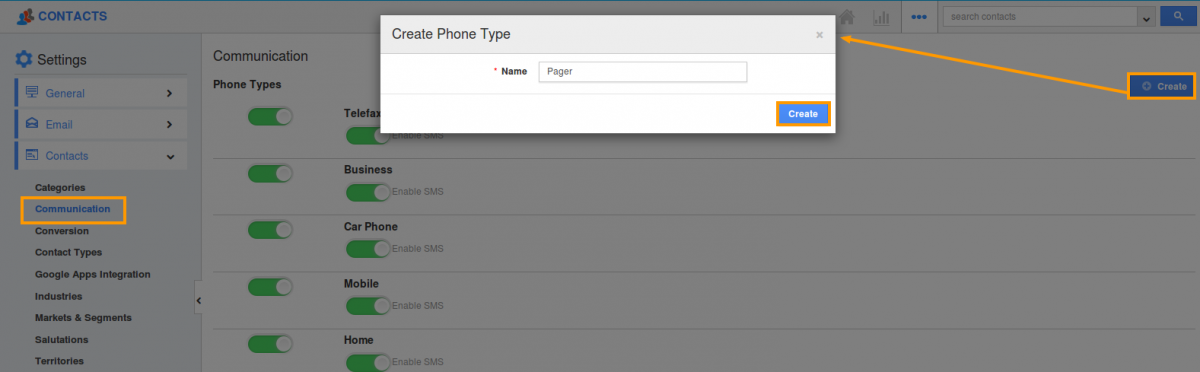1200x372 pixels.
Task: Toggle the Telefax phone type switch
Action: 270,117
